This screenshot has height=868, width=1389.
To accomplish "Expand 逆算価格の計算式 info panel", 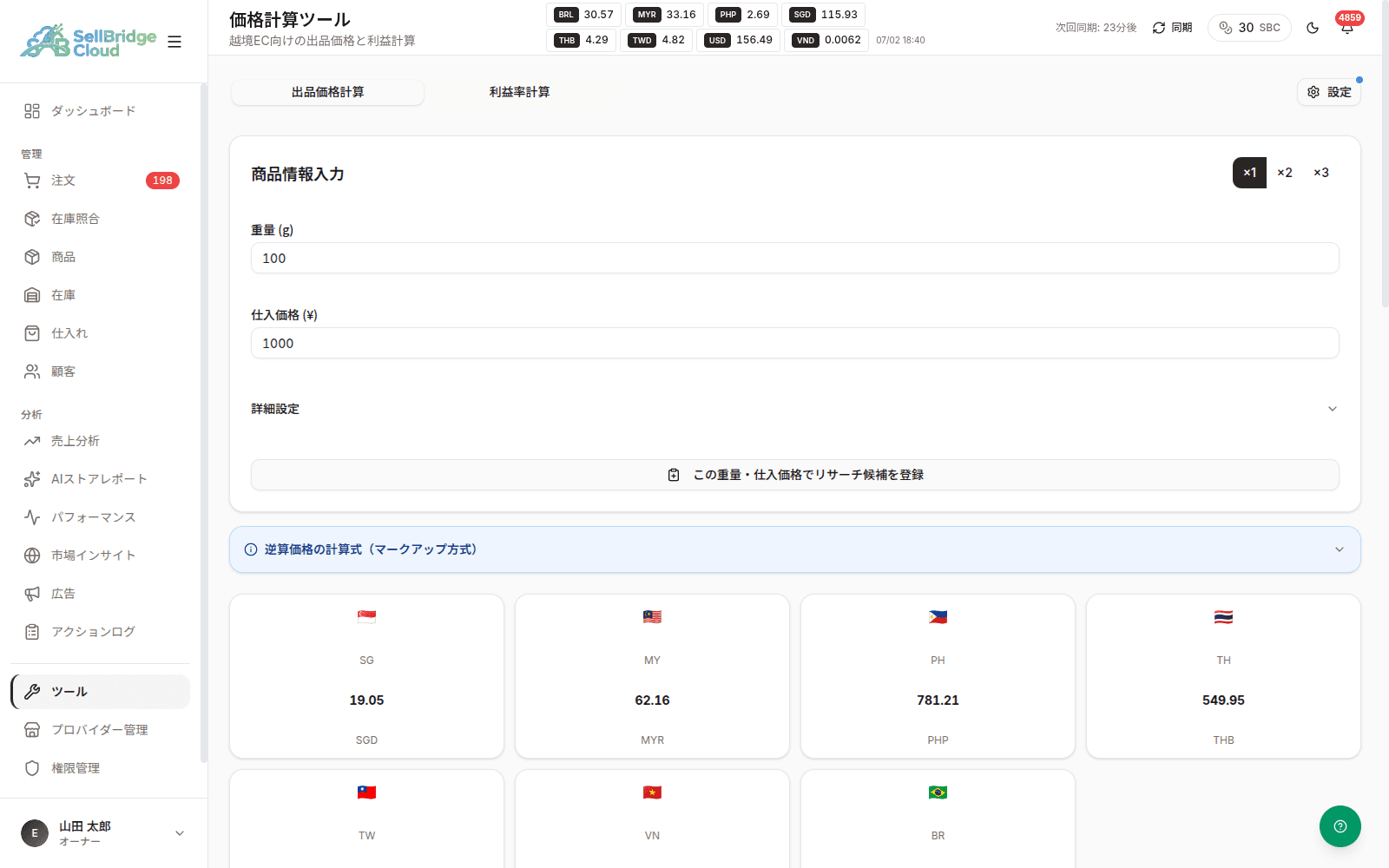I will (795, 549).
